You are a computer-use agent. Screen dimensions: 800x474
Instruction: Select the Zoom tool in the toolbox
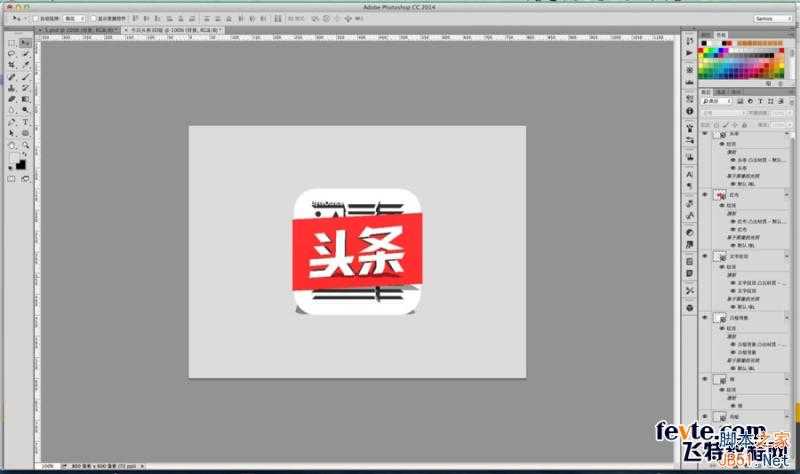click(x=25, y=144)
